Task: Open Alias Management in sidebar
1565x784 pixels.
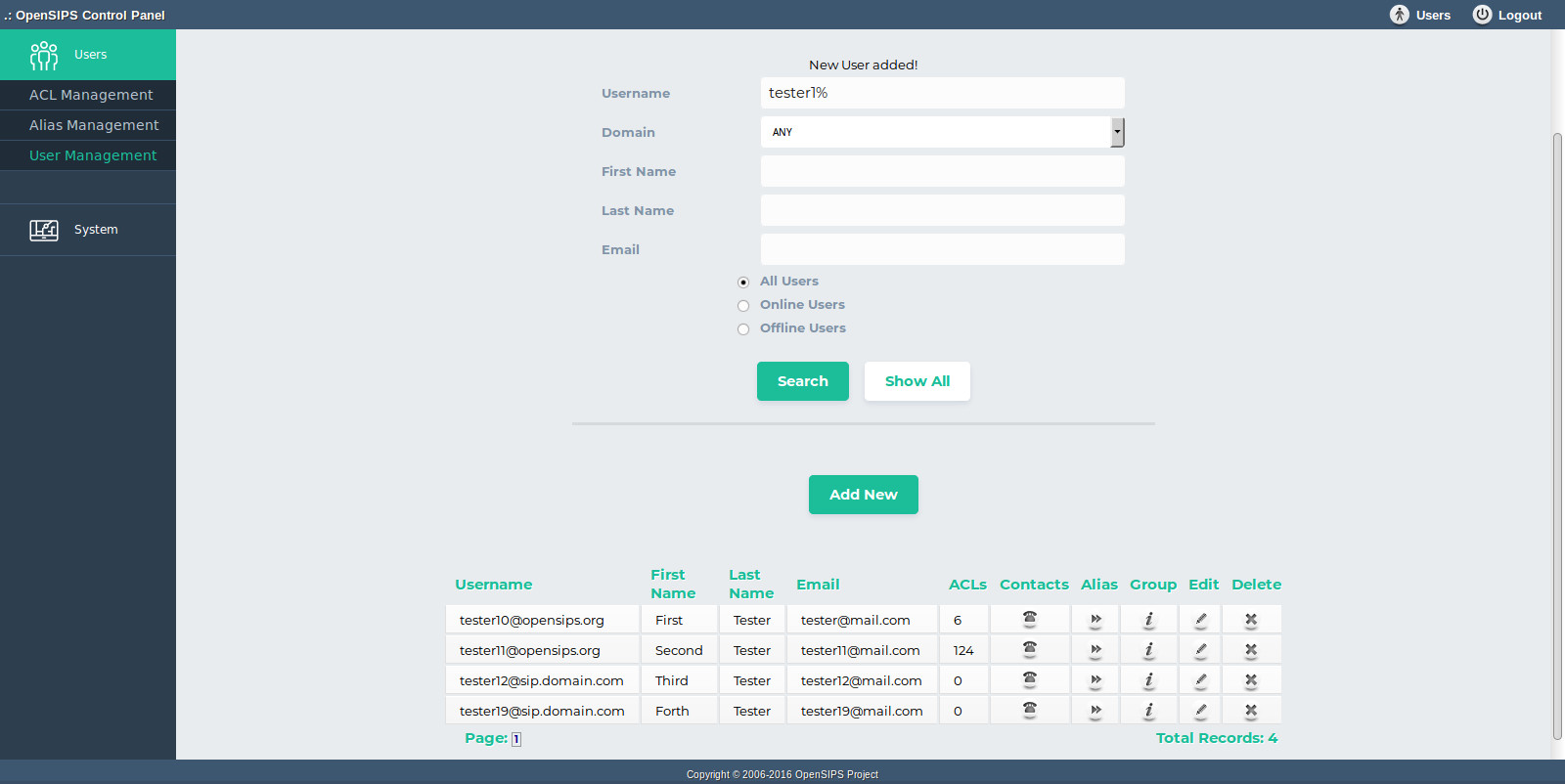Action: tap(88, 125)
